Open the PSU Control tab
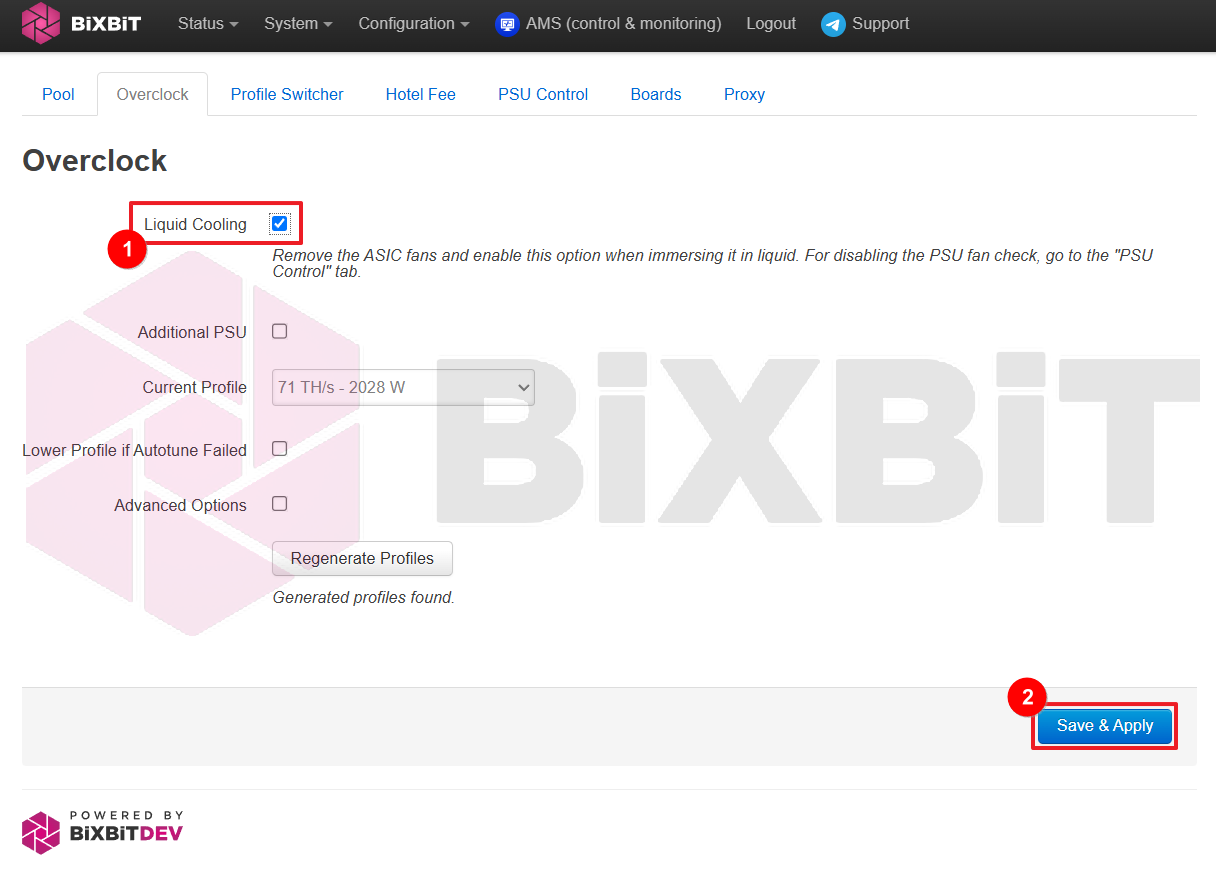Image resolution: width=1216 pixels, height=869 pixels. point(543,94)
